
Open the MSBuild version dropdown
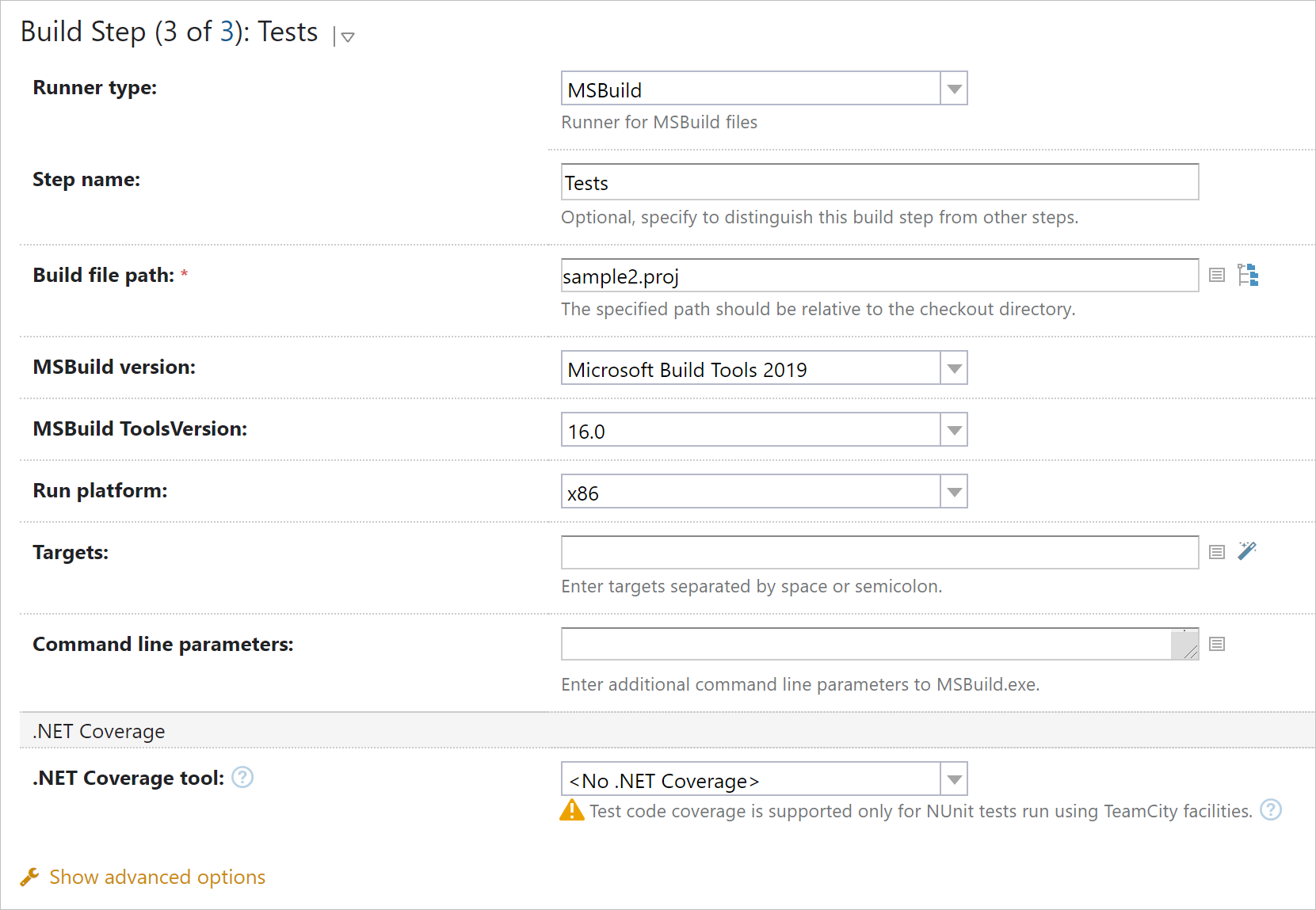953,367
